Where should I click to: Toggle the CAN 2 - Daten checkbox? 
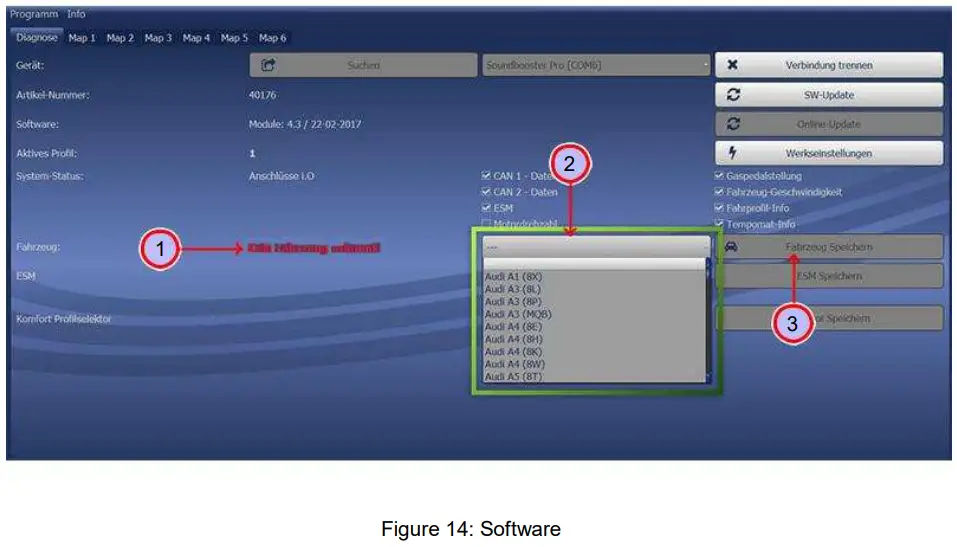coord(486,192)
